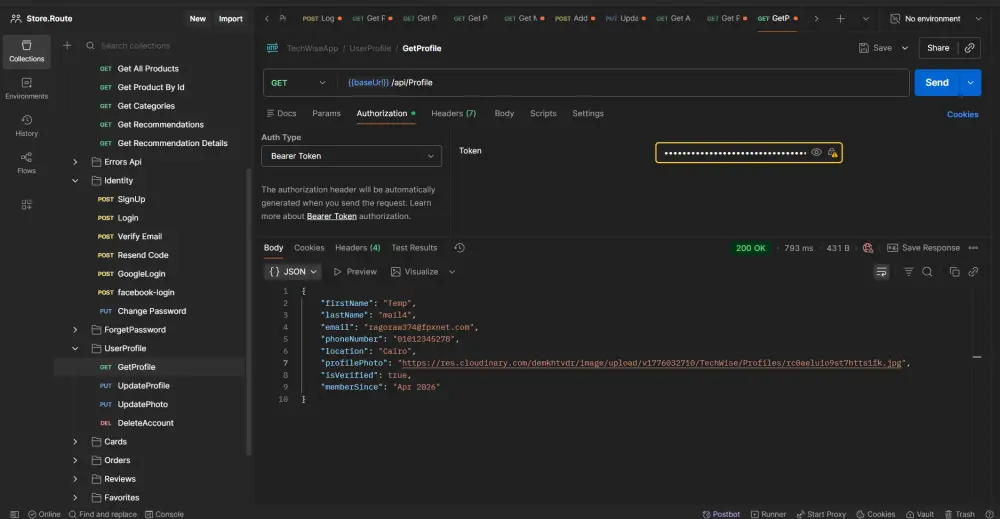The image size is (1000, 519).
Task: Open the History sidebar panel
Action: (x=26, y=126)
